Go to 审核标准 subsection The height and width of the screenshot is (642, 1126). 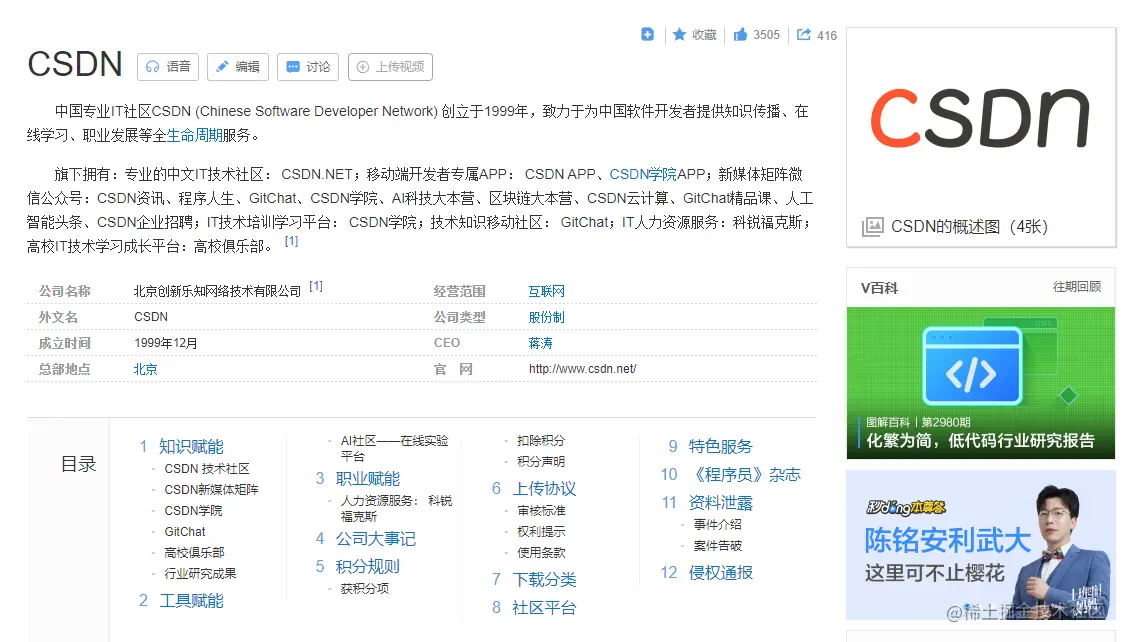tap(541, 511)
